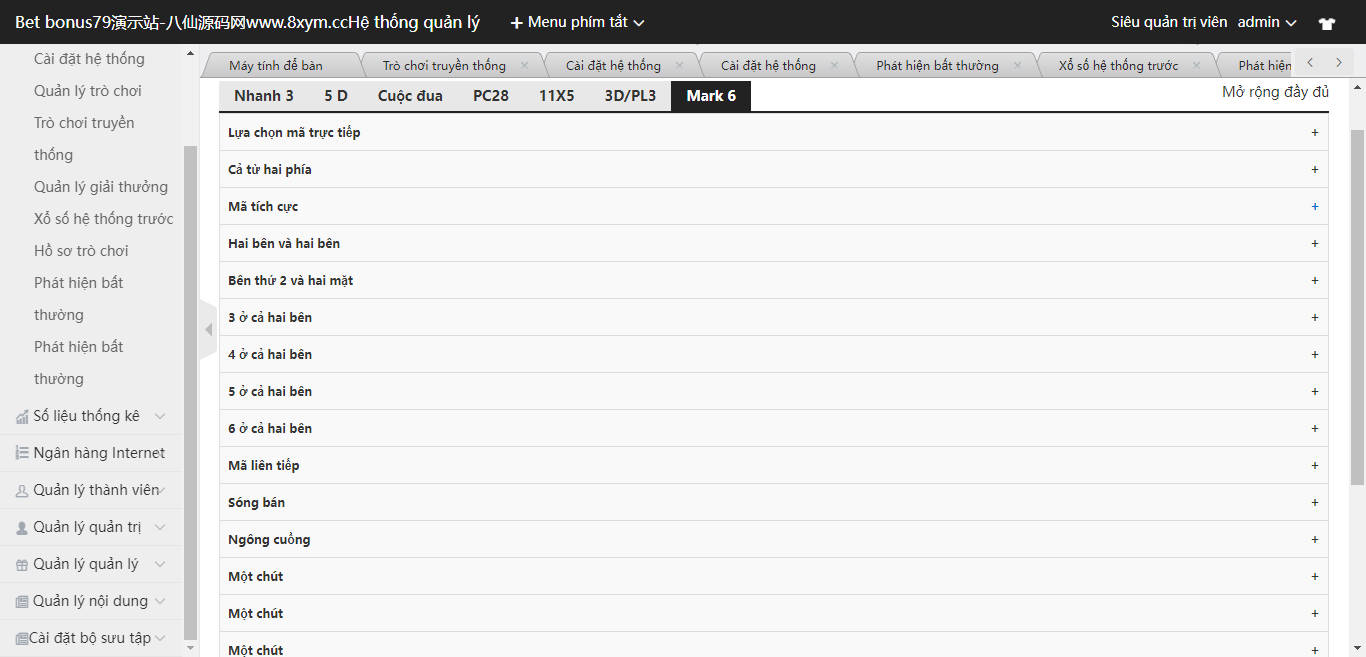Expand the Sóng bán section plus sign

coord(1314,503)
